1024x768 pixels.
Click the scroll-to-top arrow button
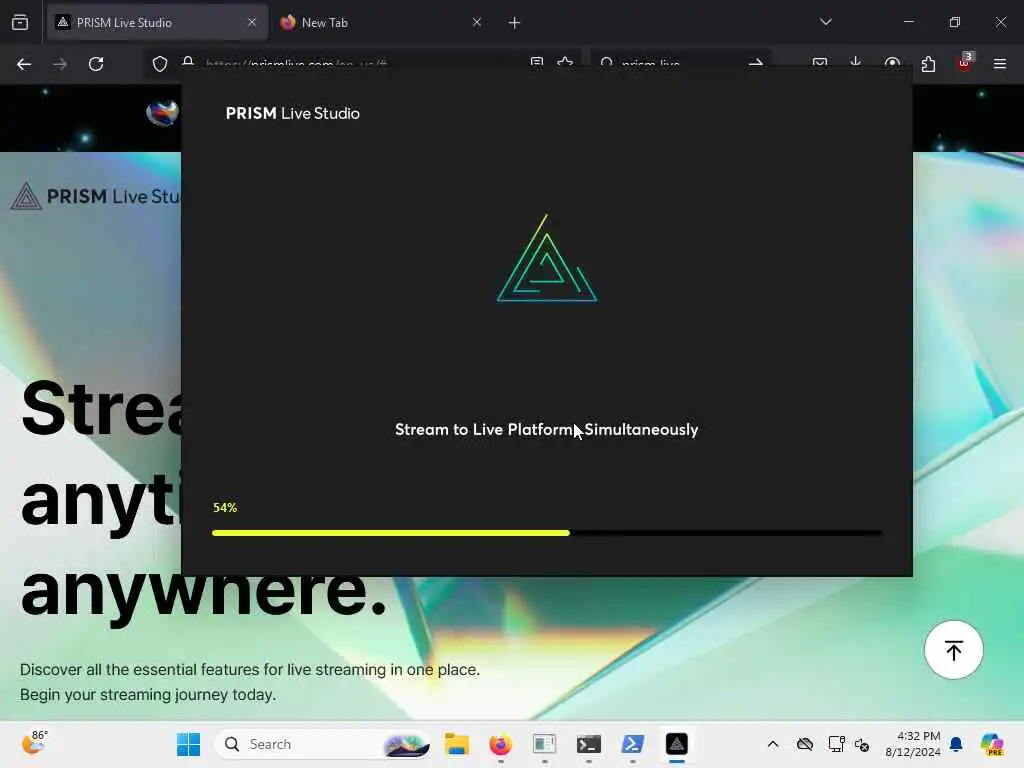(953, 650)
